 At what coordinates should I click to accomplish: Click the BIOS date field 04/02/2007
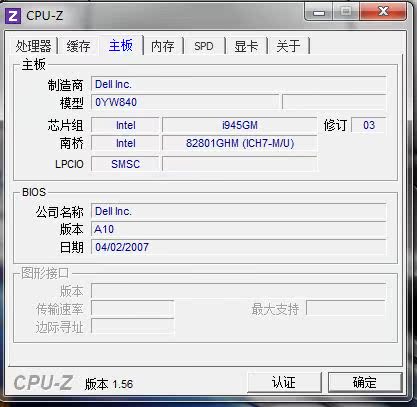pyautogui.click(x=239, y=247)
